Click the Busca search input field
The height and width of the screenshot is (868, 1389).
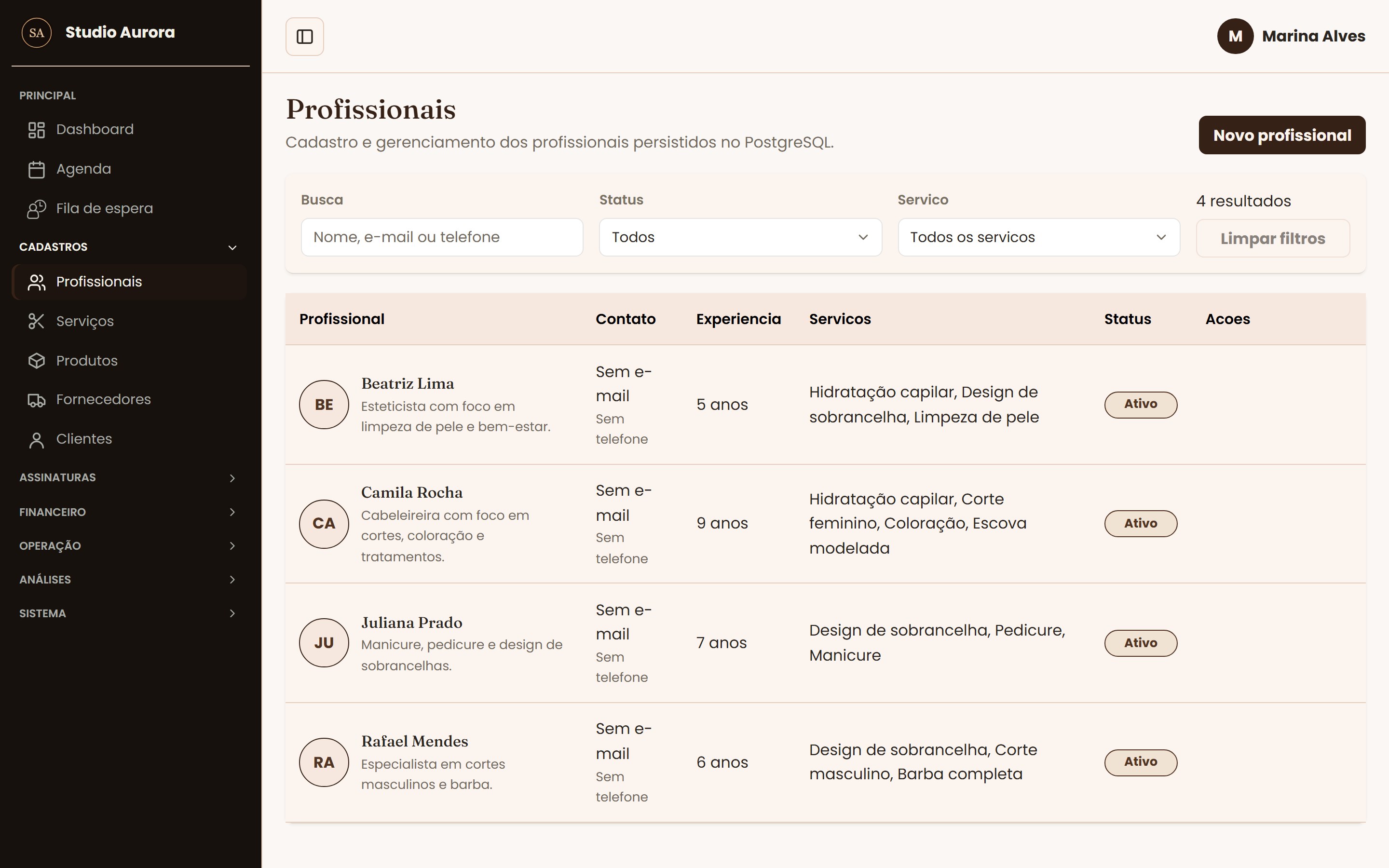442,237
